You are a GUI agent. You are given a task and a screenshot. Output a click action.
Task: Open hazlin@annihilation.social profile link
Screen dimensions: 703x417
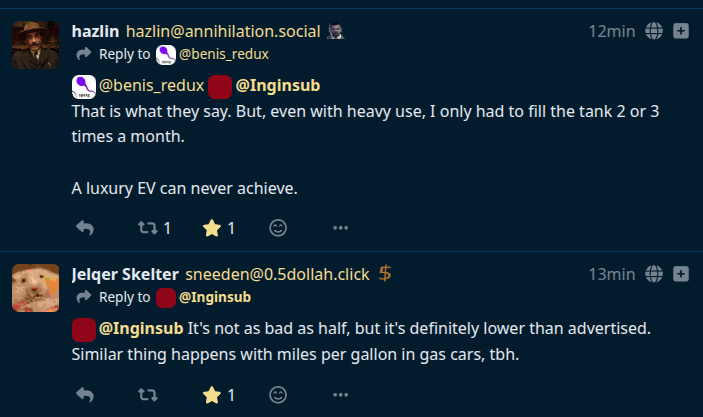tap(222, 31)
